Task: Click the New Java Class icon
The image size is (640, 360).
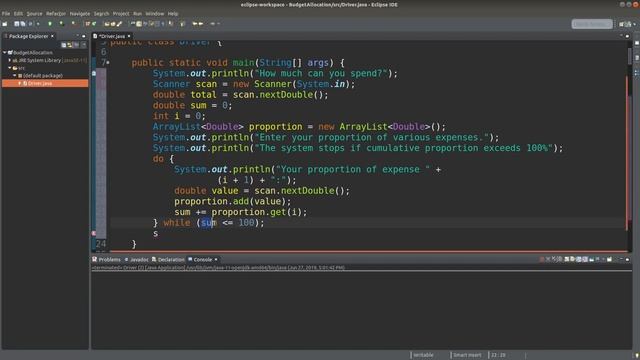Action: pos(94,24)
